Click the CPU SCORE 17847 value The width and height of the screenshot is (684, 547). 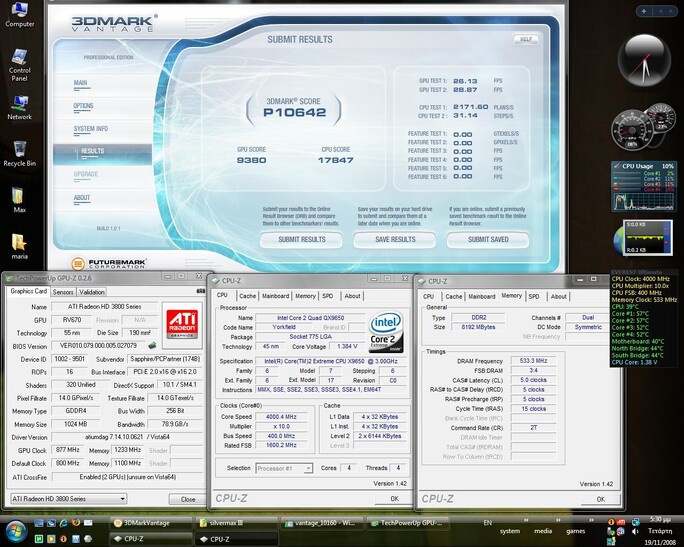click(x=335, y=160)
